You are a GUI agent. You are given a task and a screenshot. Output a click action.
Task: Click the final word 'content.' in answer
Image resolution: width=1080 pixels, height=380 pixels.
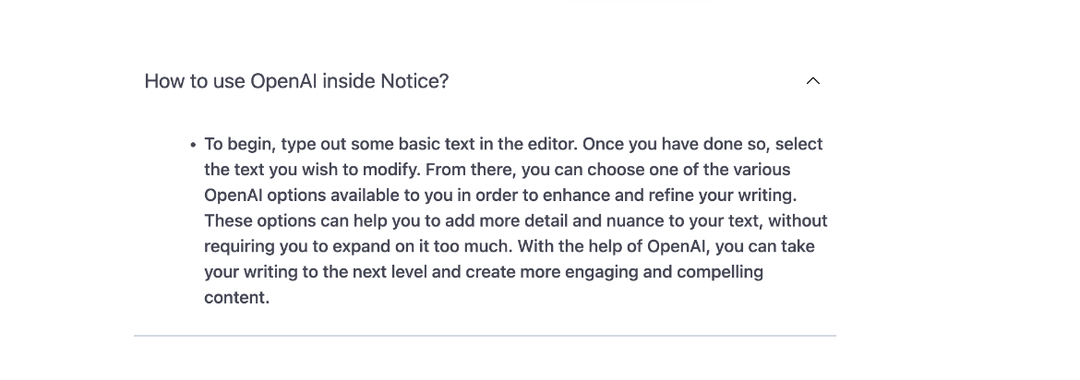pyautogui.click(x=237, y=297)
